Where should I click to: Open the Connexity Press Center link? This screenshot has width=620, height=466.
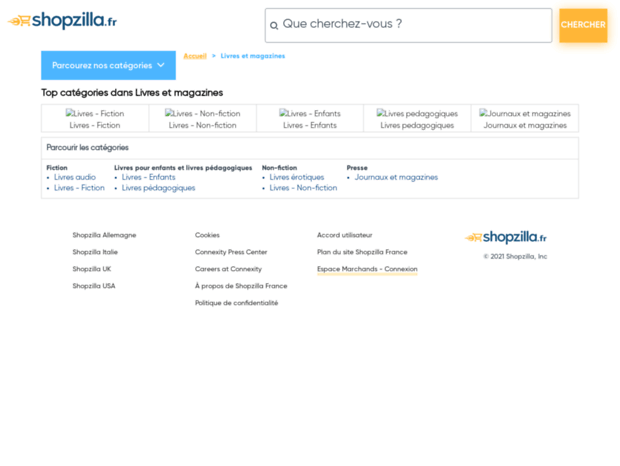[231, 252]
